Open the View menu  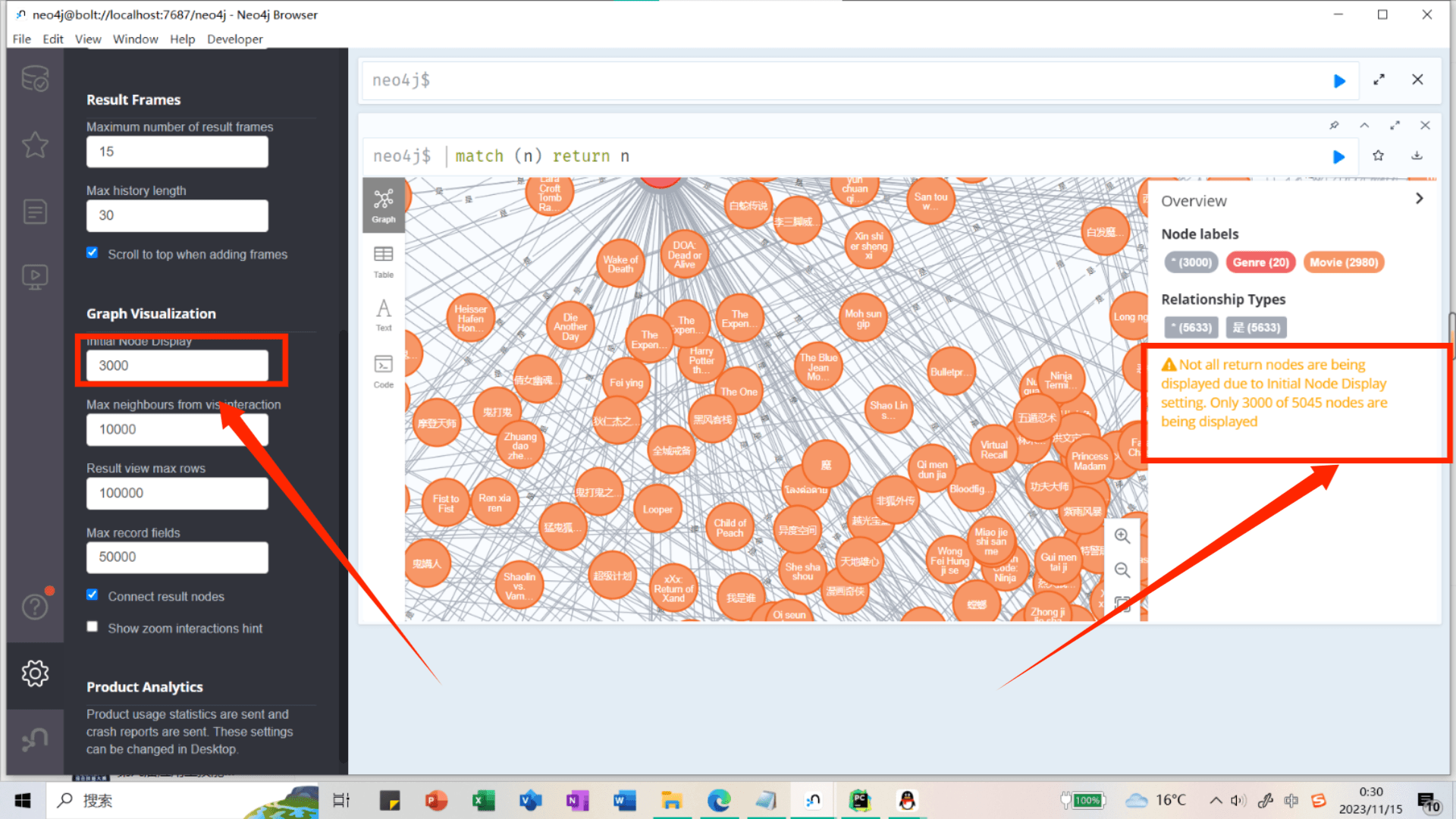[88, 39]
